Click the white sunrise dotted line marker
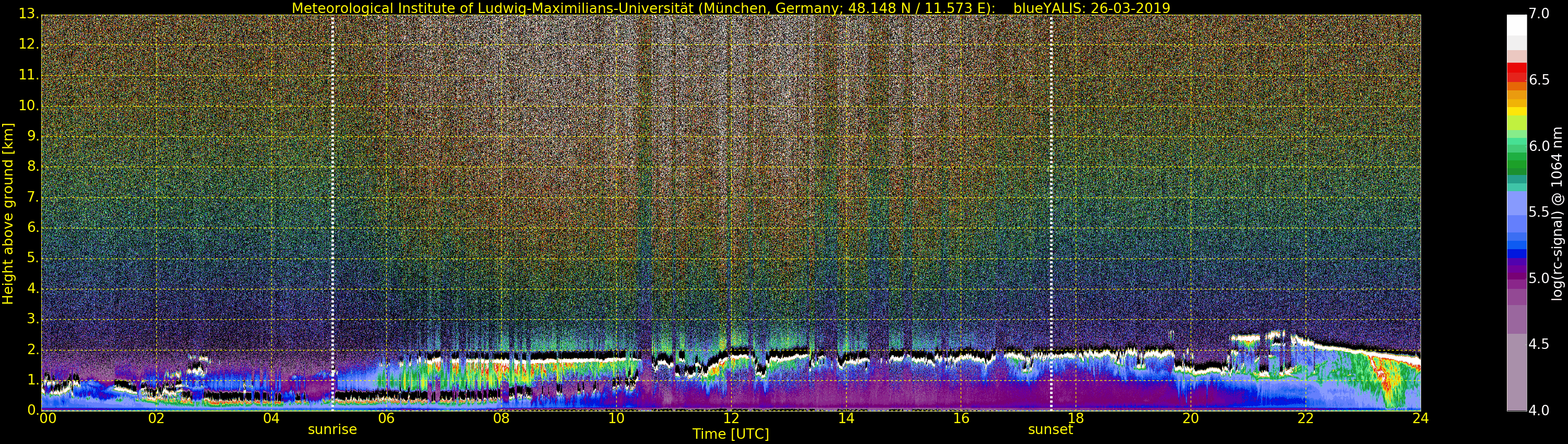Screen dimensions: 1568x444 332,213
